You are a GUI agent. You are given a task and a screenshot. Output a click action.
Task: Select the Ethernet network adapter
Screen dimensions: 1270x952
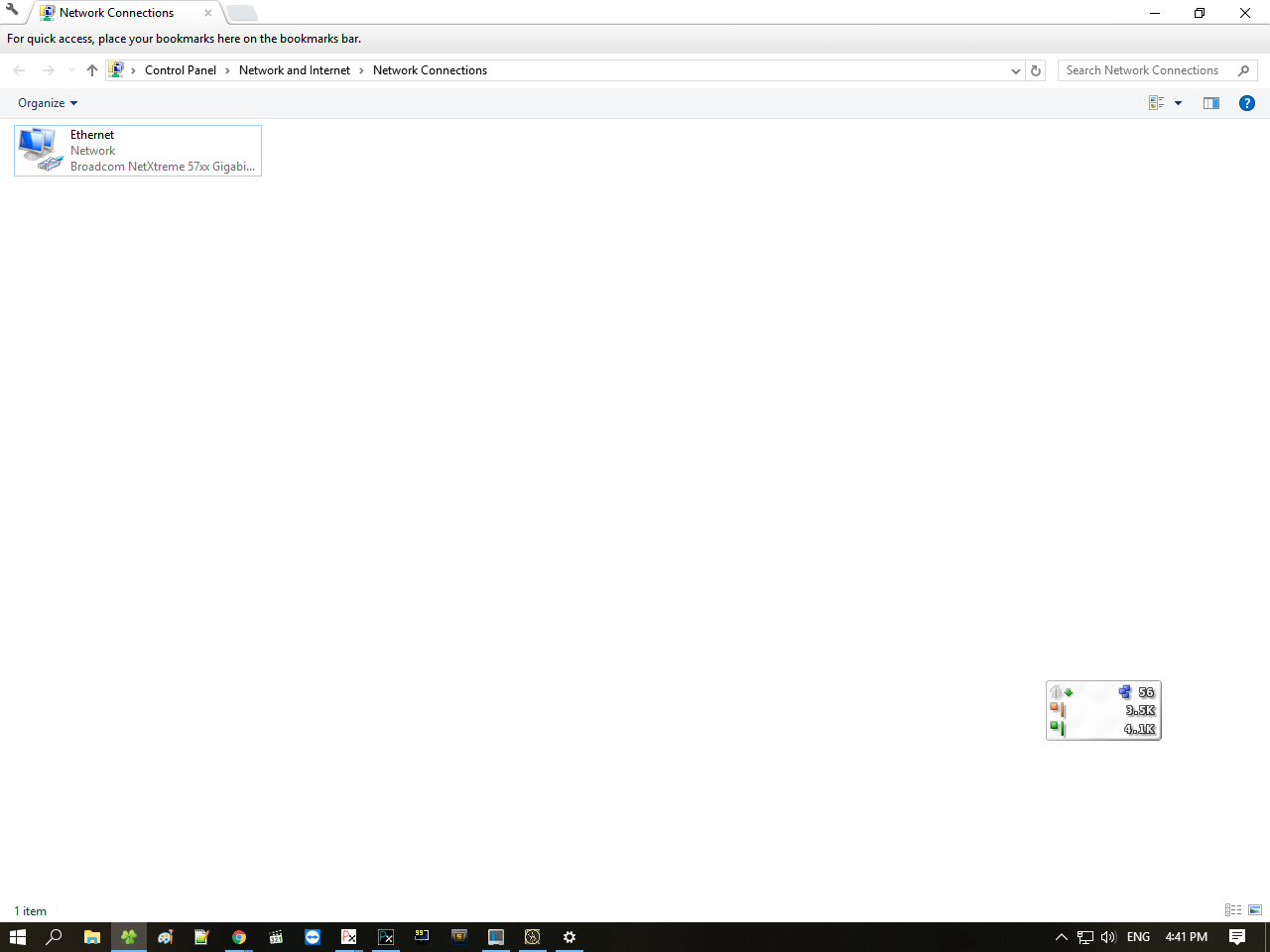tap(138, 151)
